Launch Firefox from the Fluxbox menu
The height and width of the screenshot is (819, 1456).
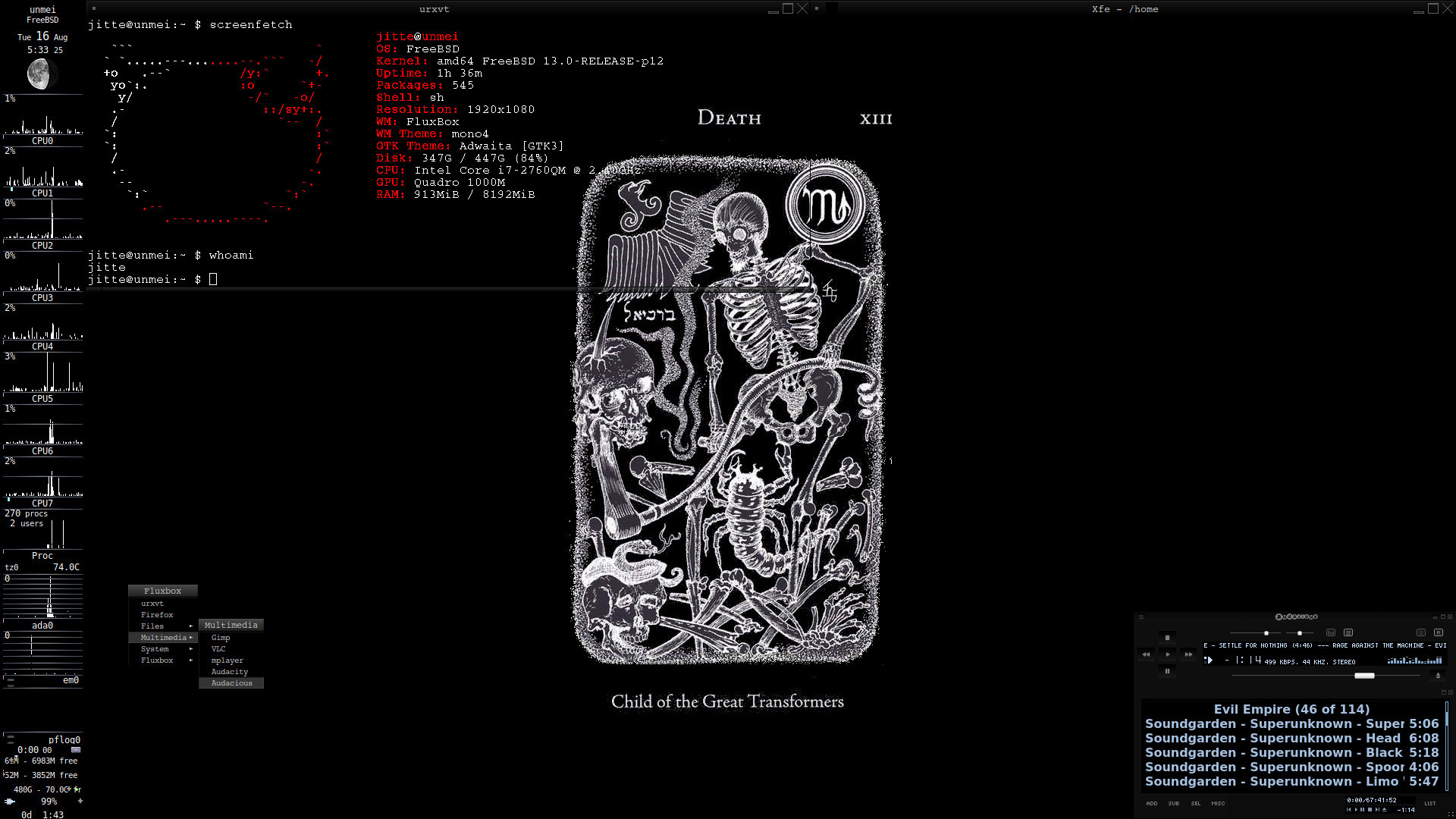coord(162,615)
